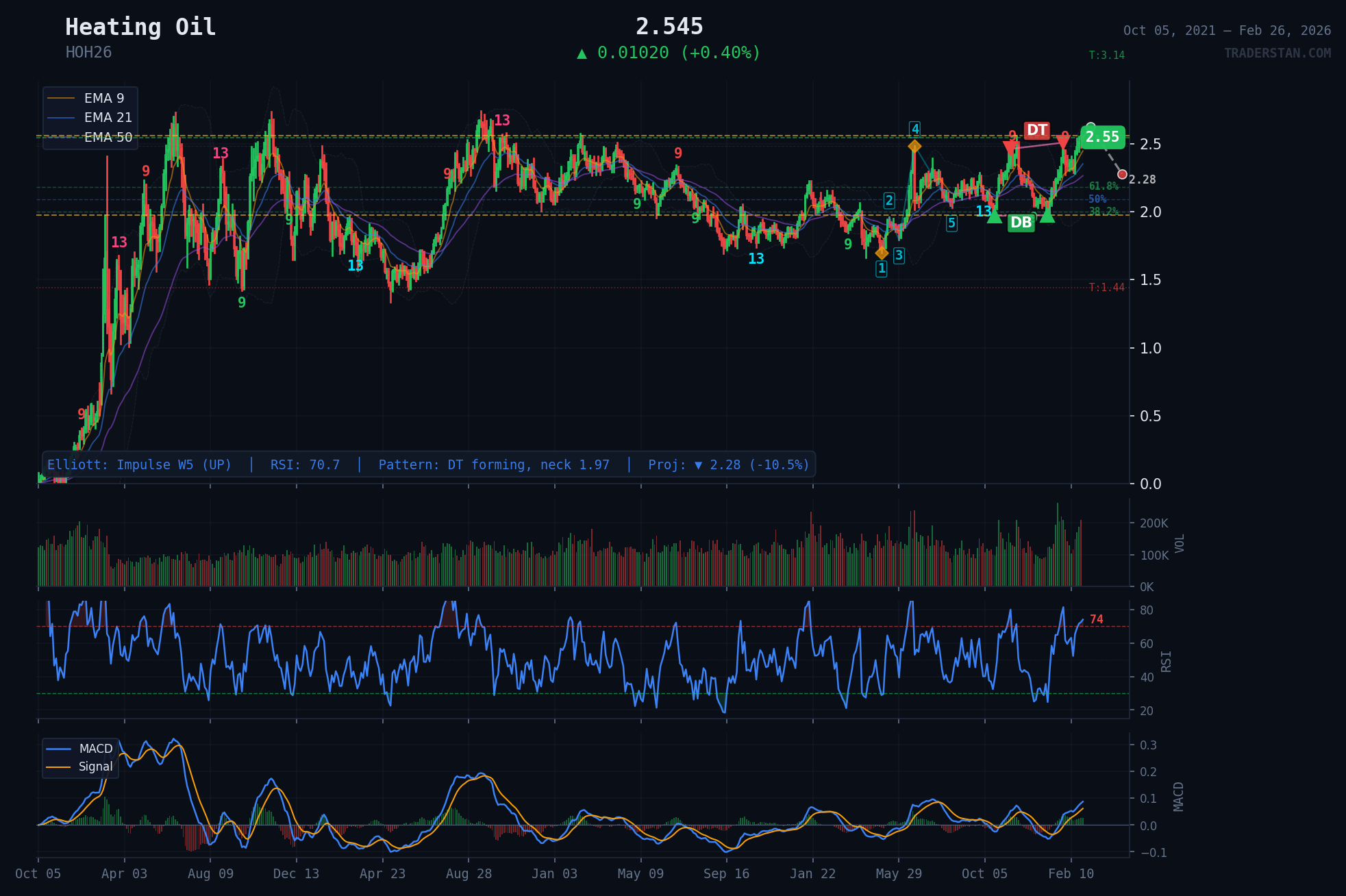The image size is (1346, 896).
Task: Open wave marker 1 details
Action: point(882,270)
